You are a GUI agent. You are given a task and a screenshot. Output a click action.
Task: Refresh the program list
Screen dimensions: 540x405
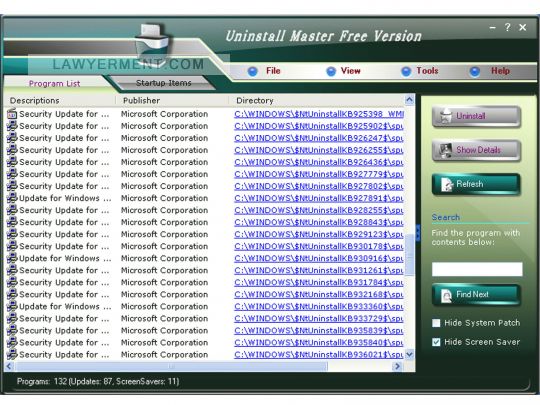click(476, 184)
